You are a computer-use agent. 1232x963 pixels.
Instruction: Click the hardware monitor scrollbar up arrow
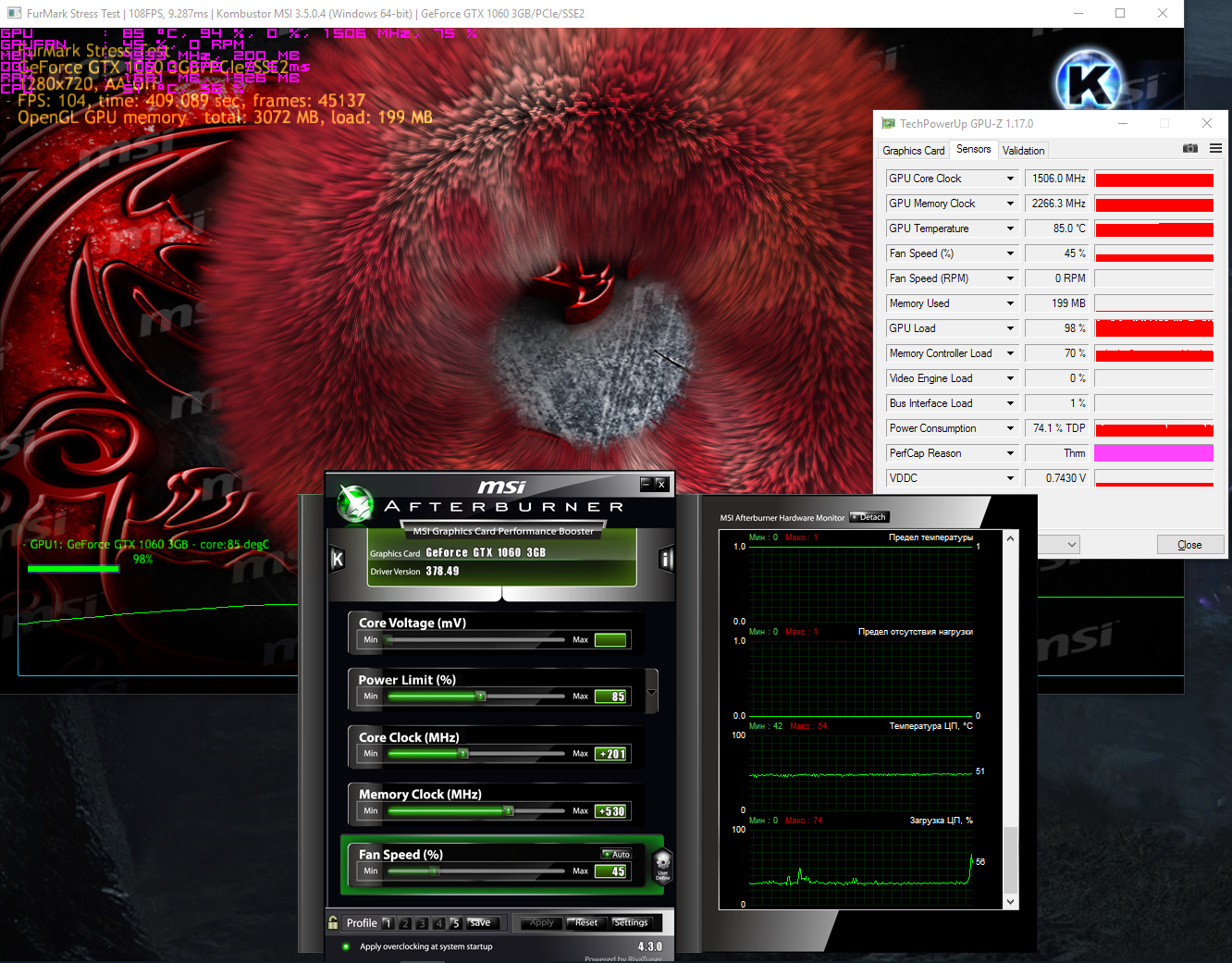1010,538
